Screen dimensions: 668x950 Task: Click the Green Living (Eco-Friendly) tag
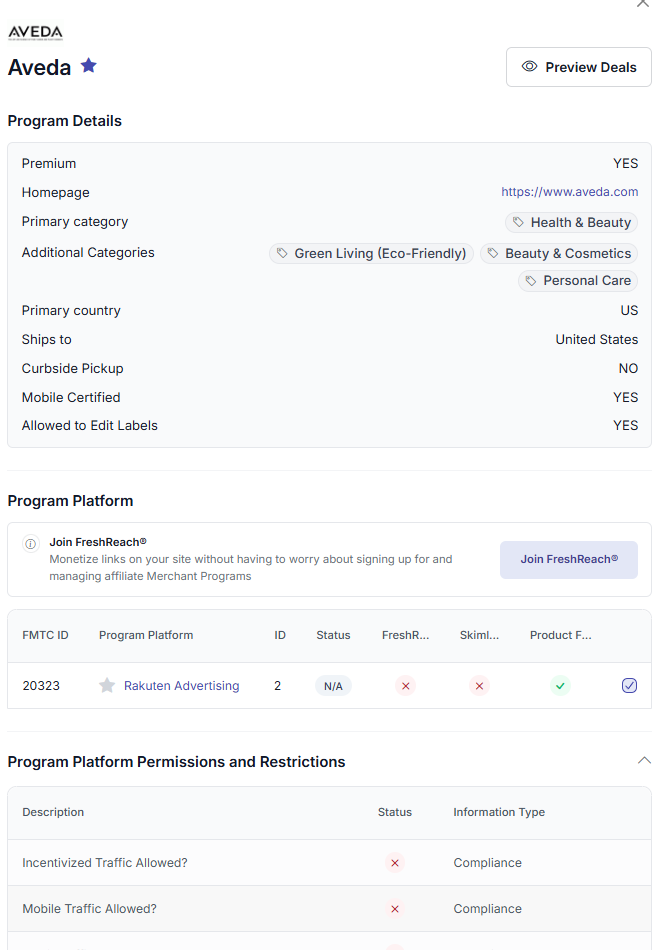coord(371,253)
